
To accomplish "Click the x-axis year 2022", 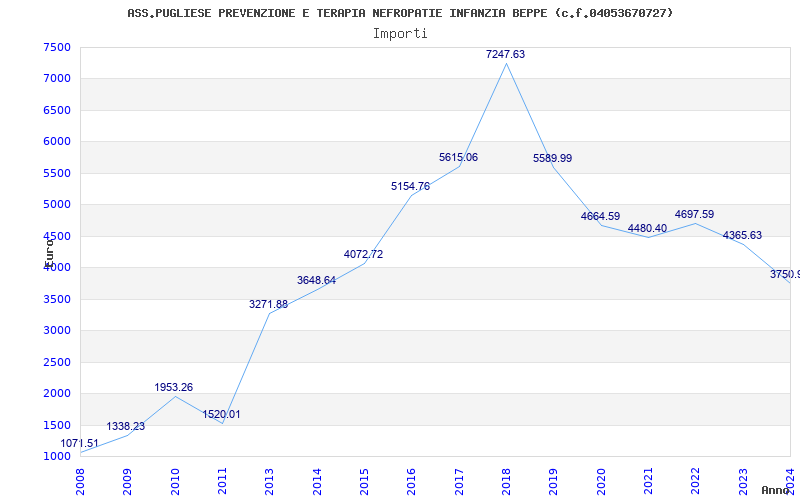I will 695,482.
